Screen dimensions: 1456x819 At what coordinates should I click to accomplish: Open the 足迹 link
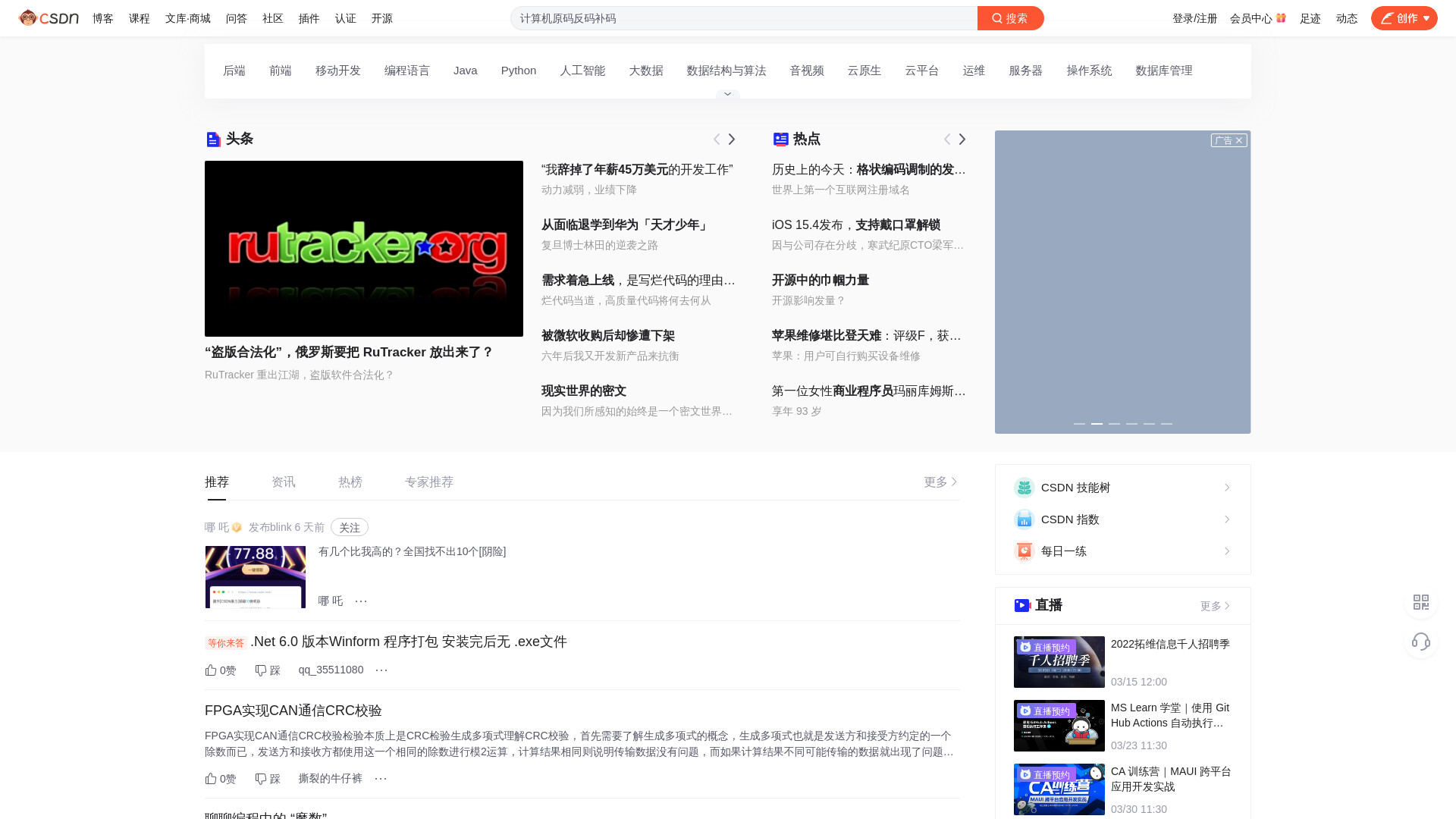coord(1310,18)
